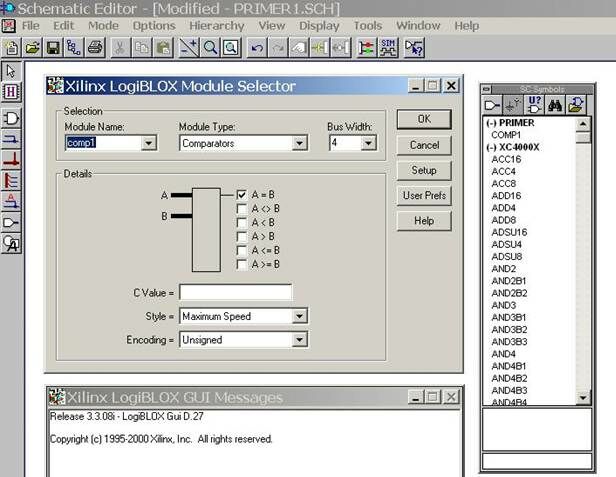
Task: Click the symbol list scroll up arrow
Action: tap(583, 124)
